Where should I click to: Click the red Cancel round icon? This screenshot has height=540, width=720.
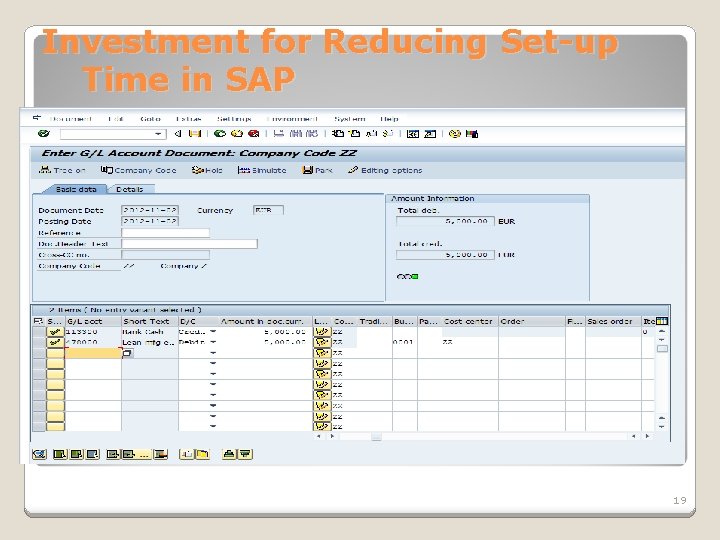click(x=253, y=134)
